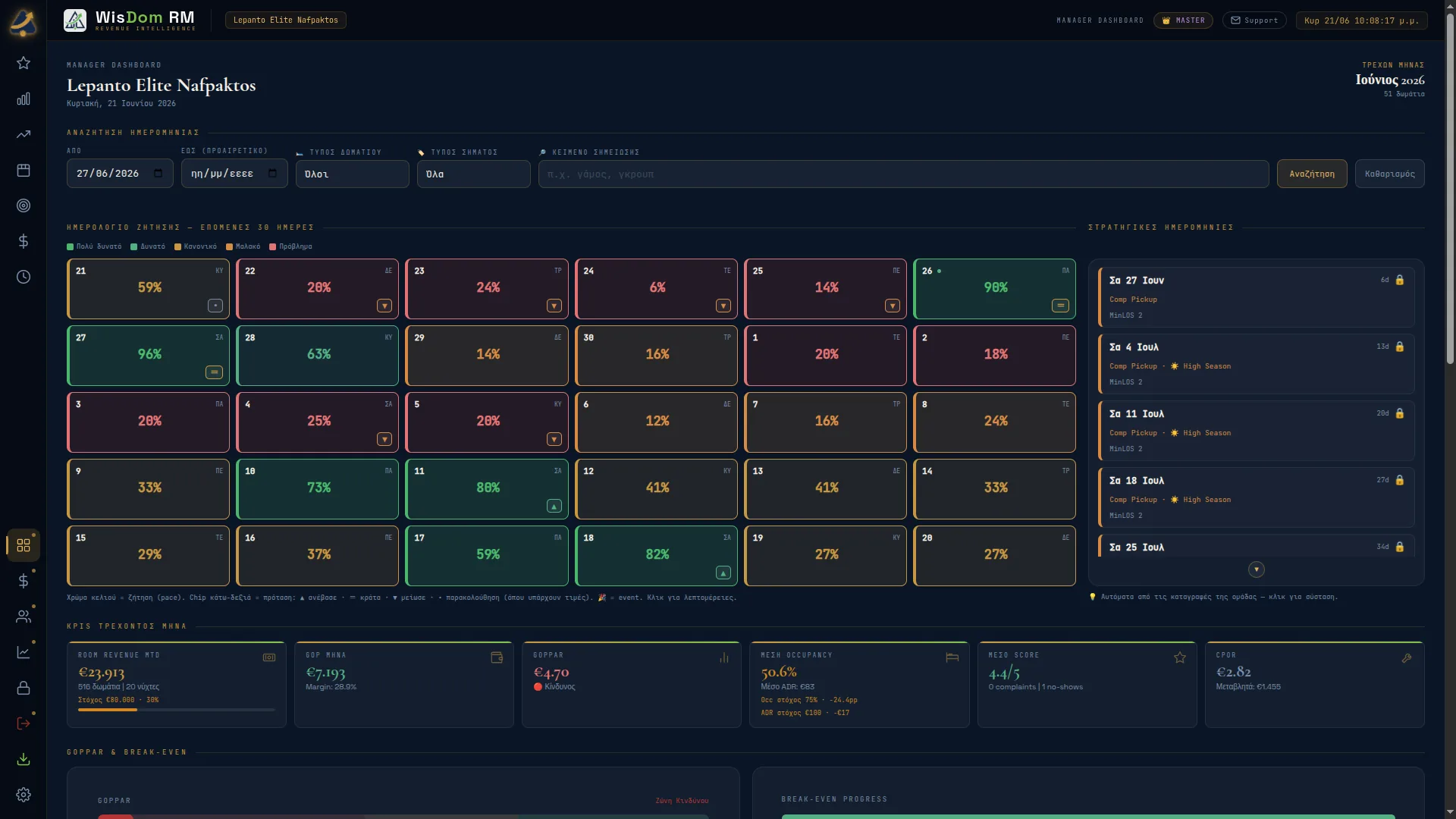Screen dimensions: 1456x819
Task: Click the Κίνδυνος GOPPAR status
Action: 554,687
